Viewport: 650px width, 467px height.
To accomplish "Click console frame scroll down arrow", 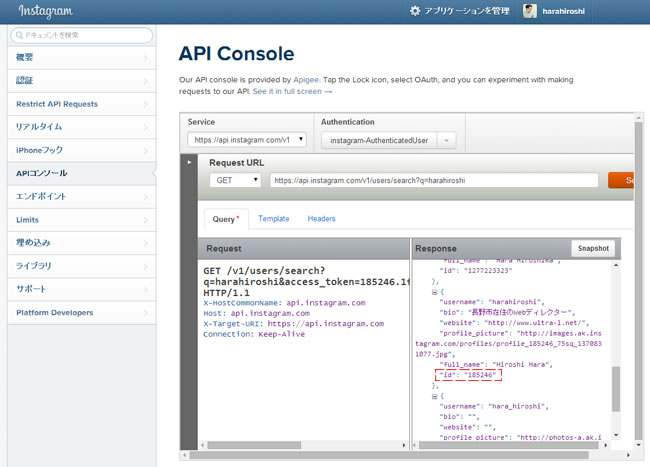I will point(638,445).
